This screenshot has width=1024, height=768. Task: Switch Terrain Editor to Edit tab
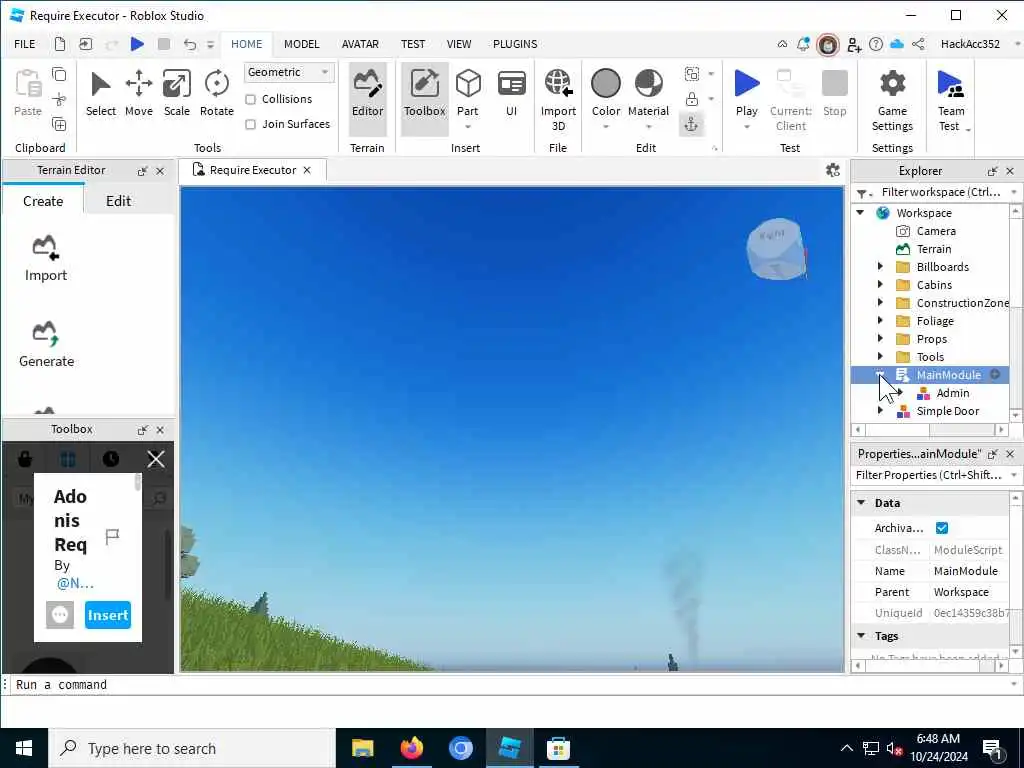(118, 201)
